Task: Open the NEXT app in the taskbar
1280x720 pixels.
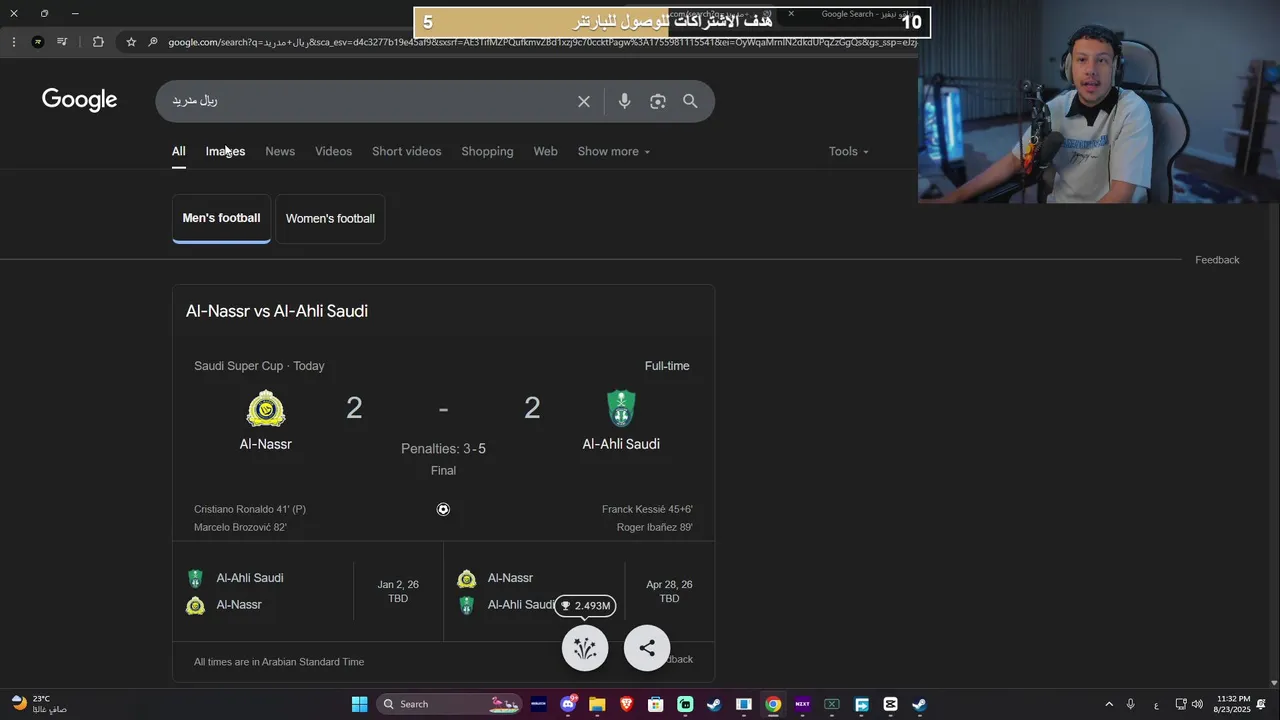Action: pos(802,704)
